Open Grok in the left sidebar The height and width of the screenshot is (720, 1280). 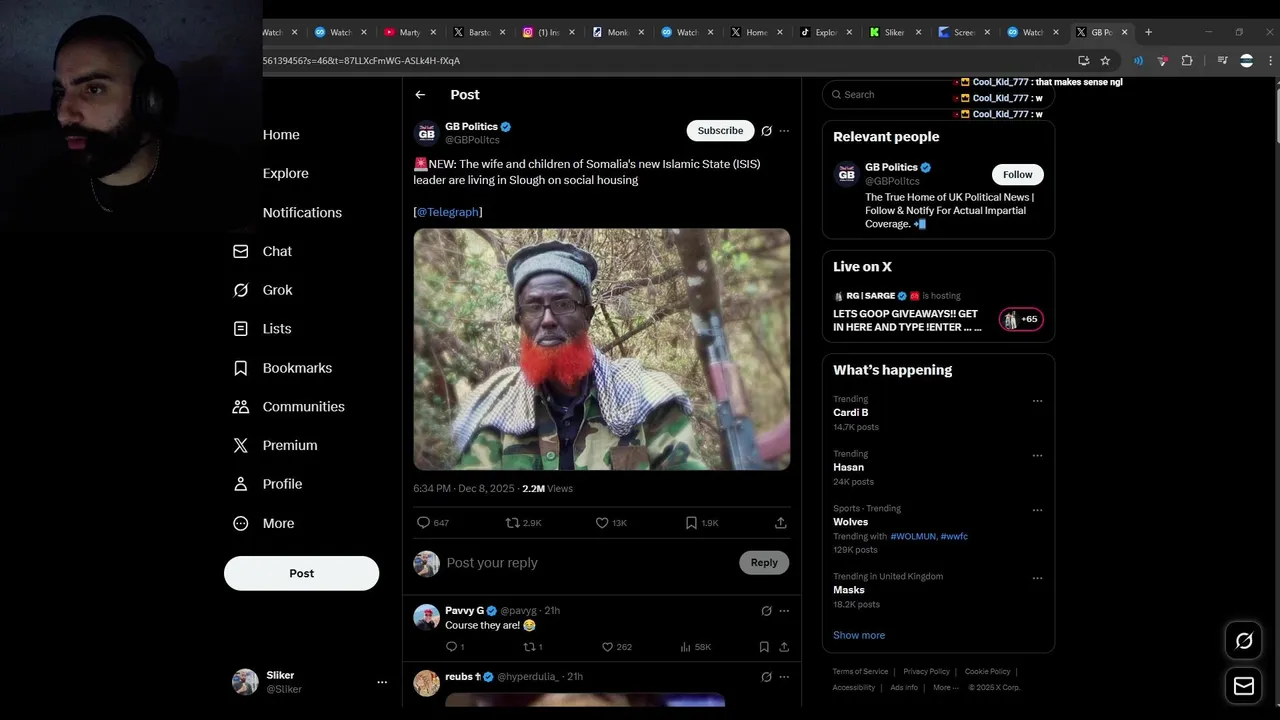click(x=262, y=290)
